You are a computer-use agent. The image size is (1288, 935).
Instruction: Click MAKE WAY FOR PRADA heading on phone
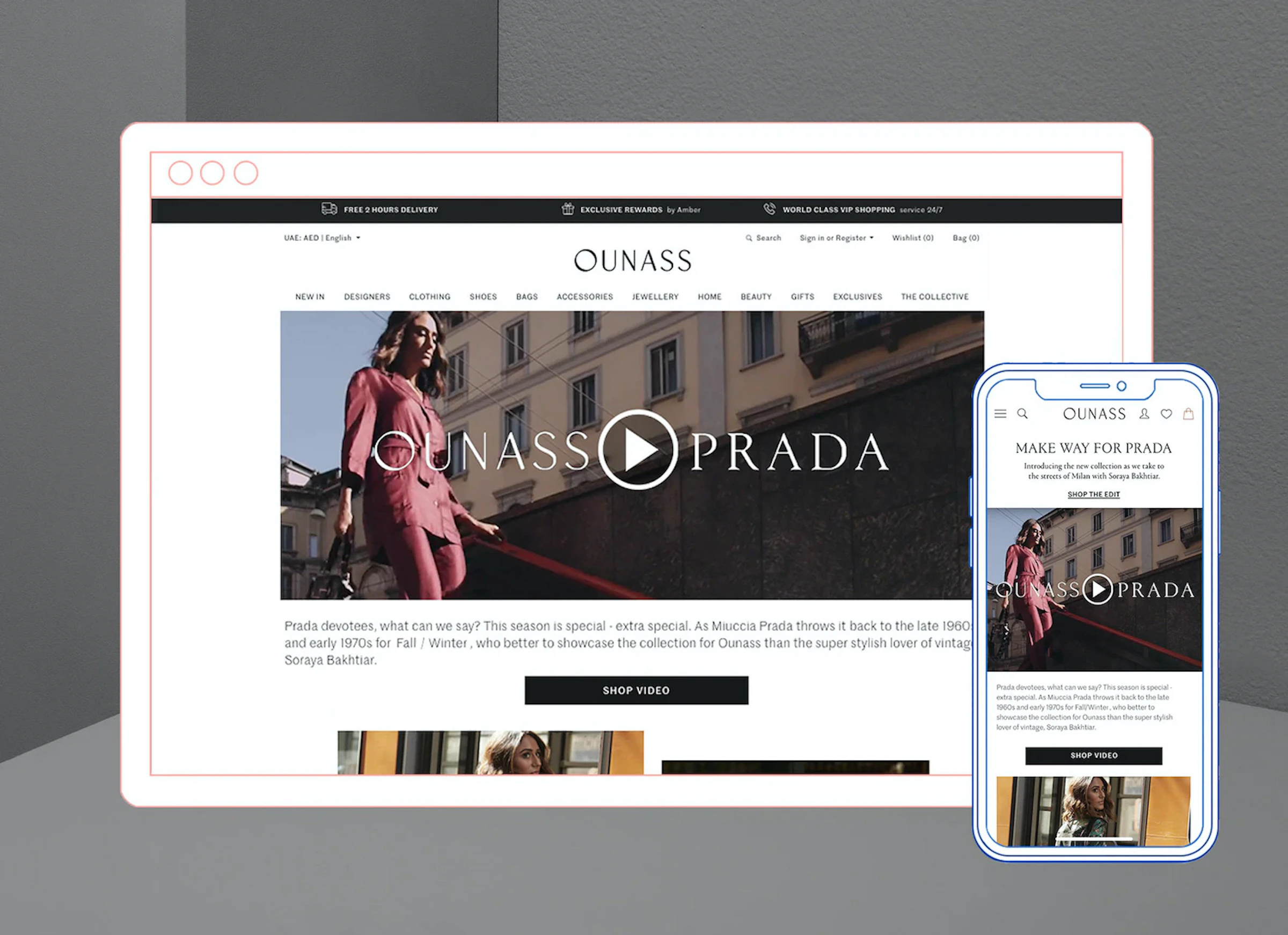(x=1093, y=448)
